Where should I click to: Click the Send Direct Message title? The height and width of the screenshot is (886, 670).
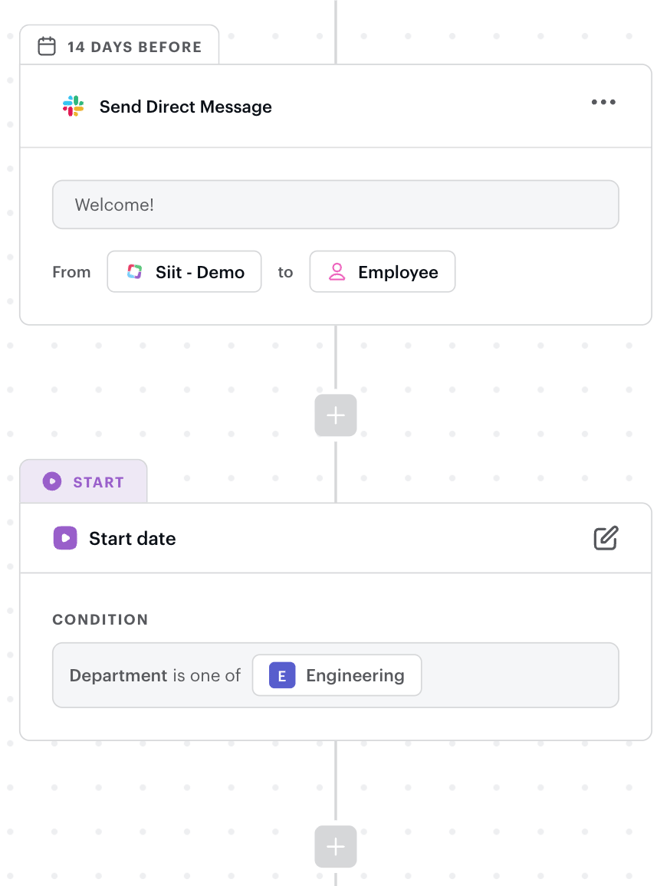[185, 107]
